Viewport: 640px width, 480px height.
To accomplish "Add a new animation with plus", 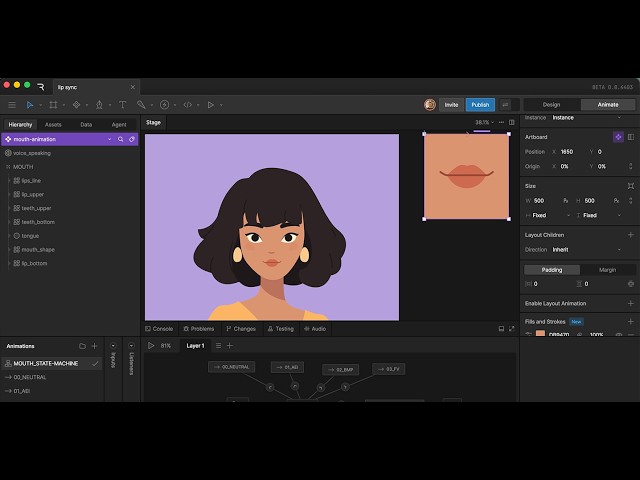I will 94,346.
